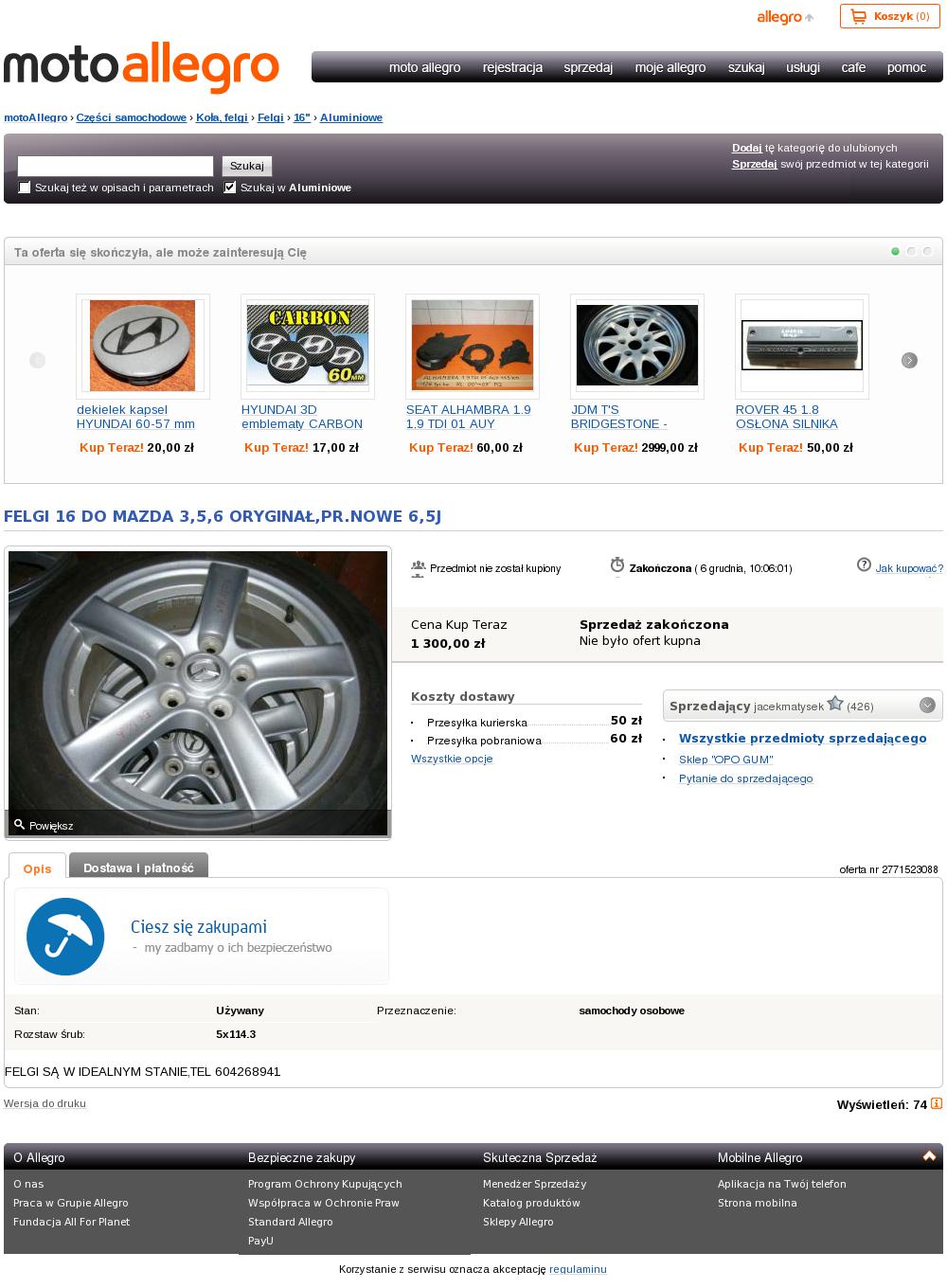Click 'Wszystkie przedmioty sprzedającego' link
Screen dimensions: 947x1288
tap(803, 738)
